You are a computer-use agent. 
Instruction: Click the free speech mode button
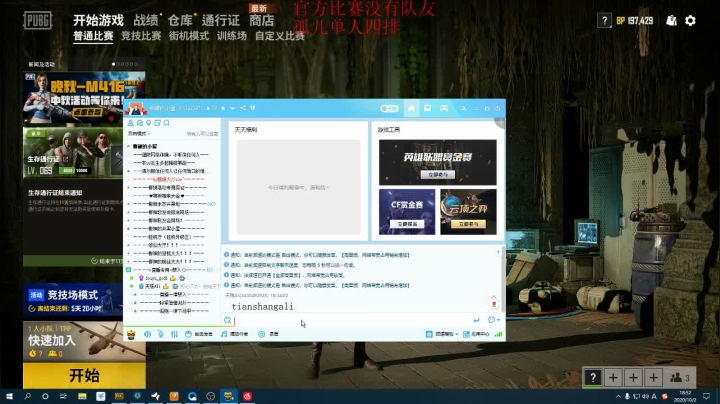click(199, 334)
